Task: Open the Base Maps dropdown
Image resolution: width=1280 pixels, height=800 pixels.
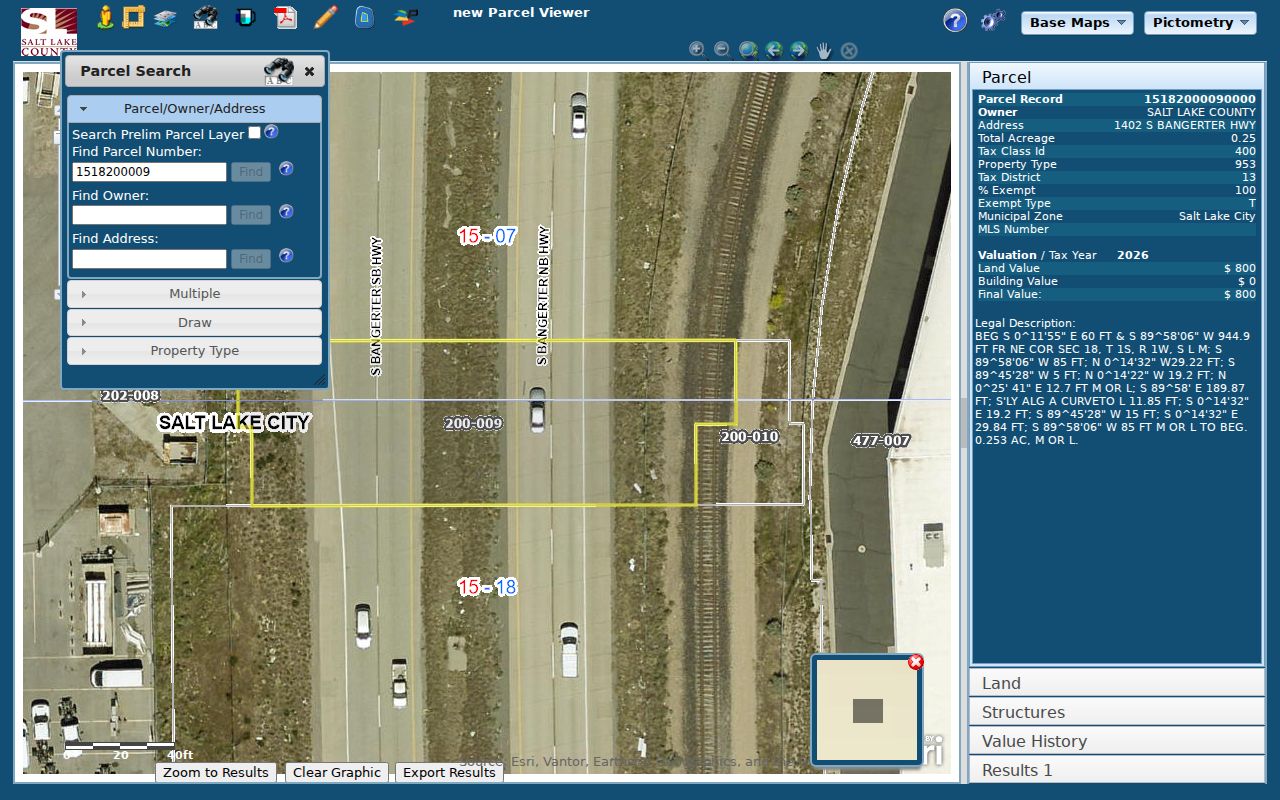Action: tap(1077, 22)
